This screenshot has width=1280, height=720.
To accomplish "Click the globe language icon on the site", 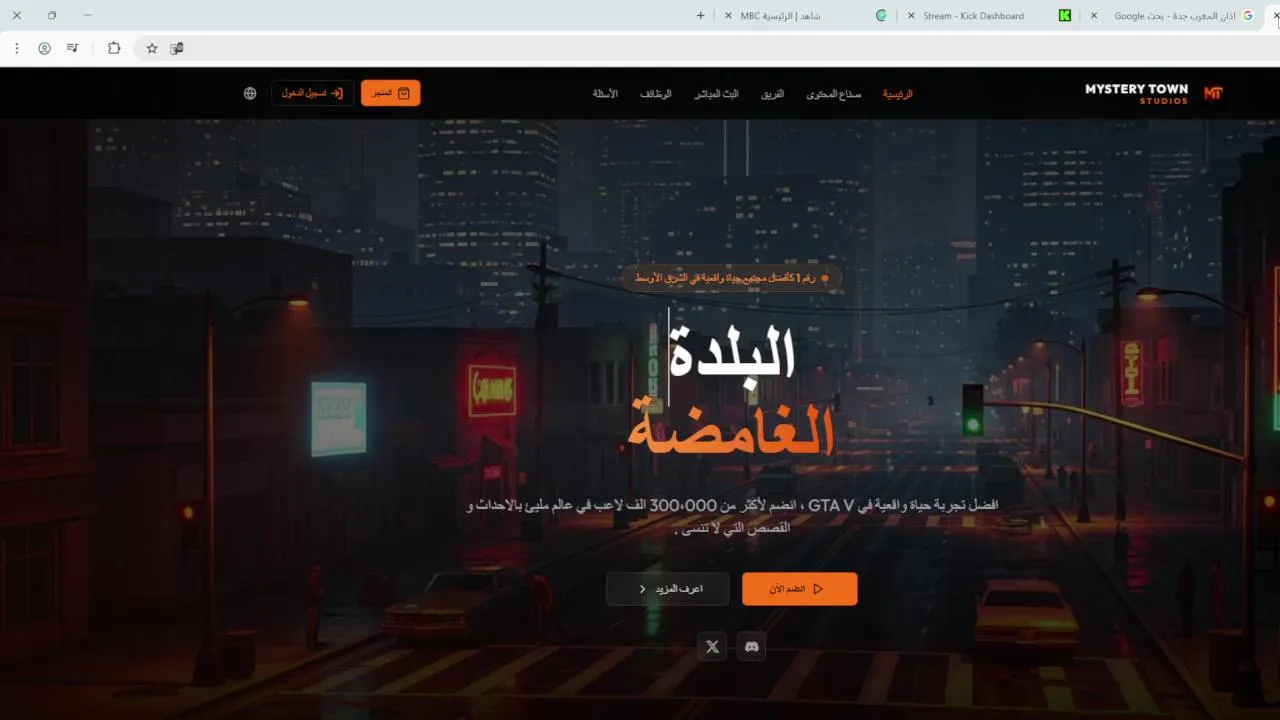I will point(250,93).
